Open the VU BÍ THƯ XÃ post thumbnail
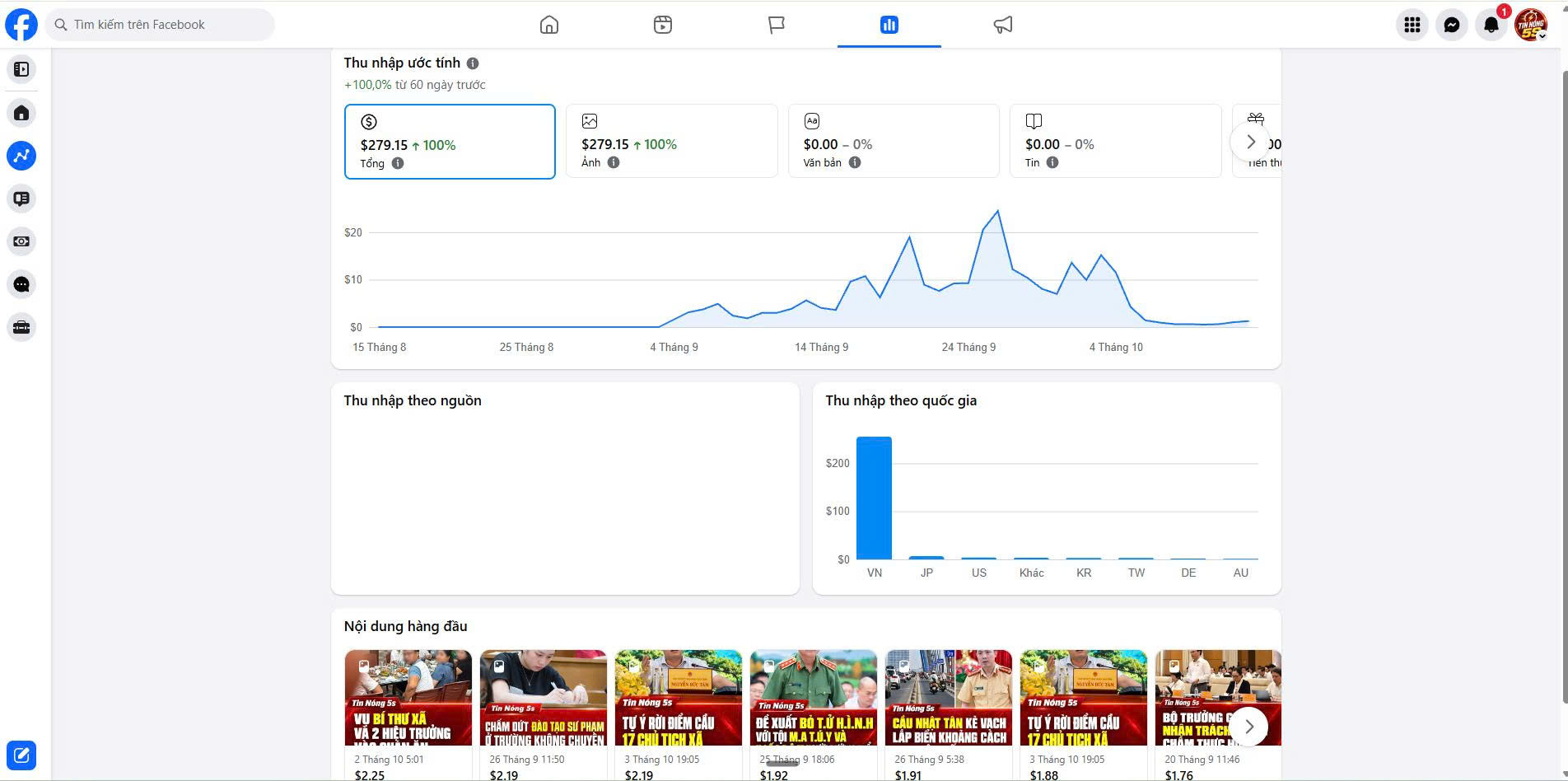The height and width of the screenshot is (781, 1568). (x=408, y=698)
